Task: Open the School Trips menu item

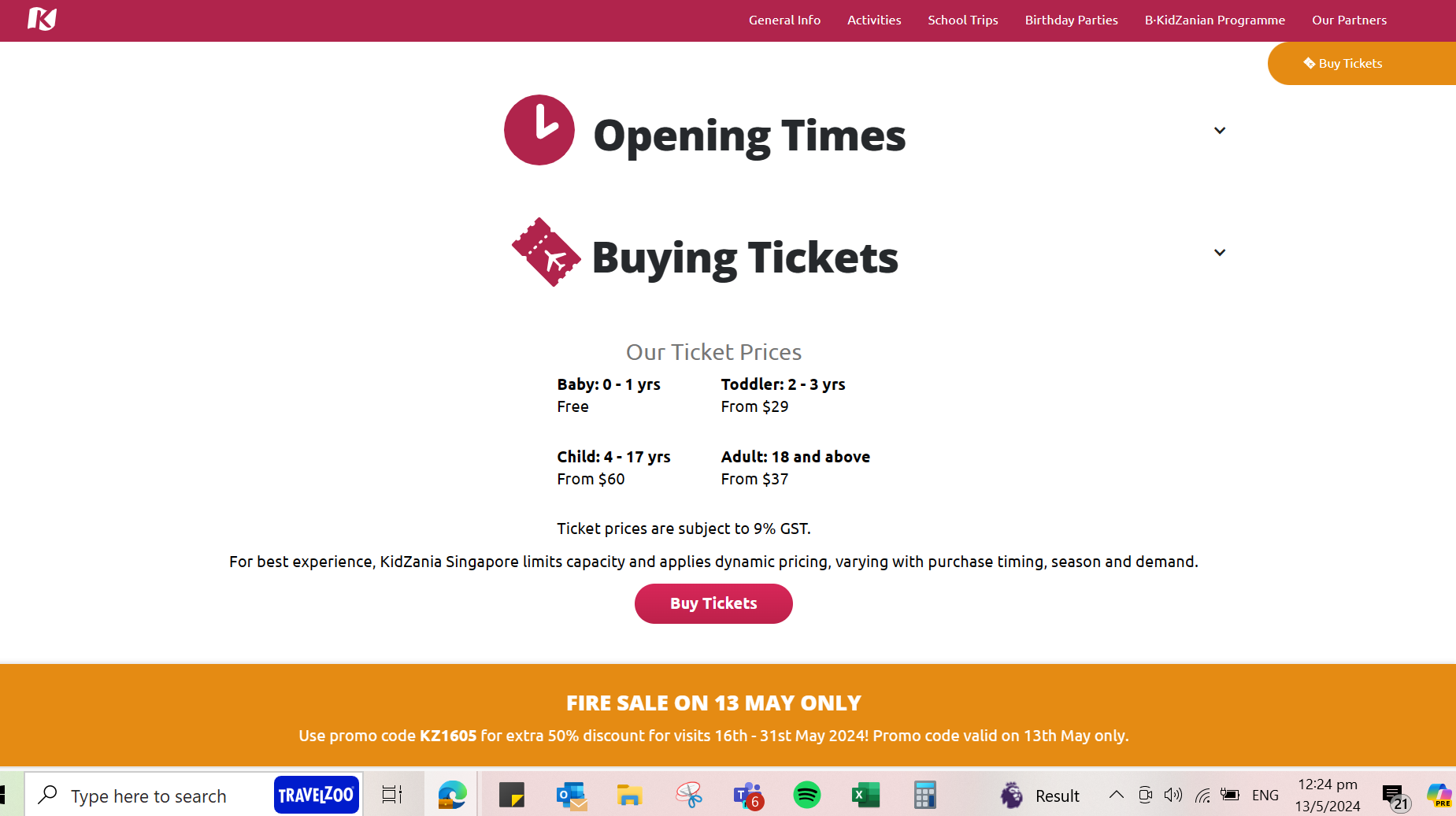Action: click(x=962, y=20)
